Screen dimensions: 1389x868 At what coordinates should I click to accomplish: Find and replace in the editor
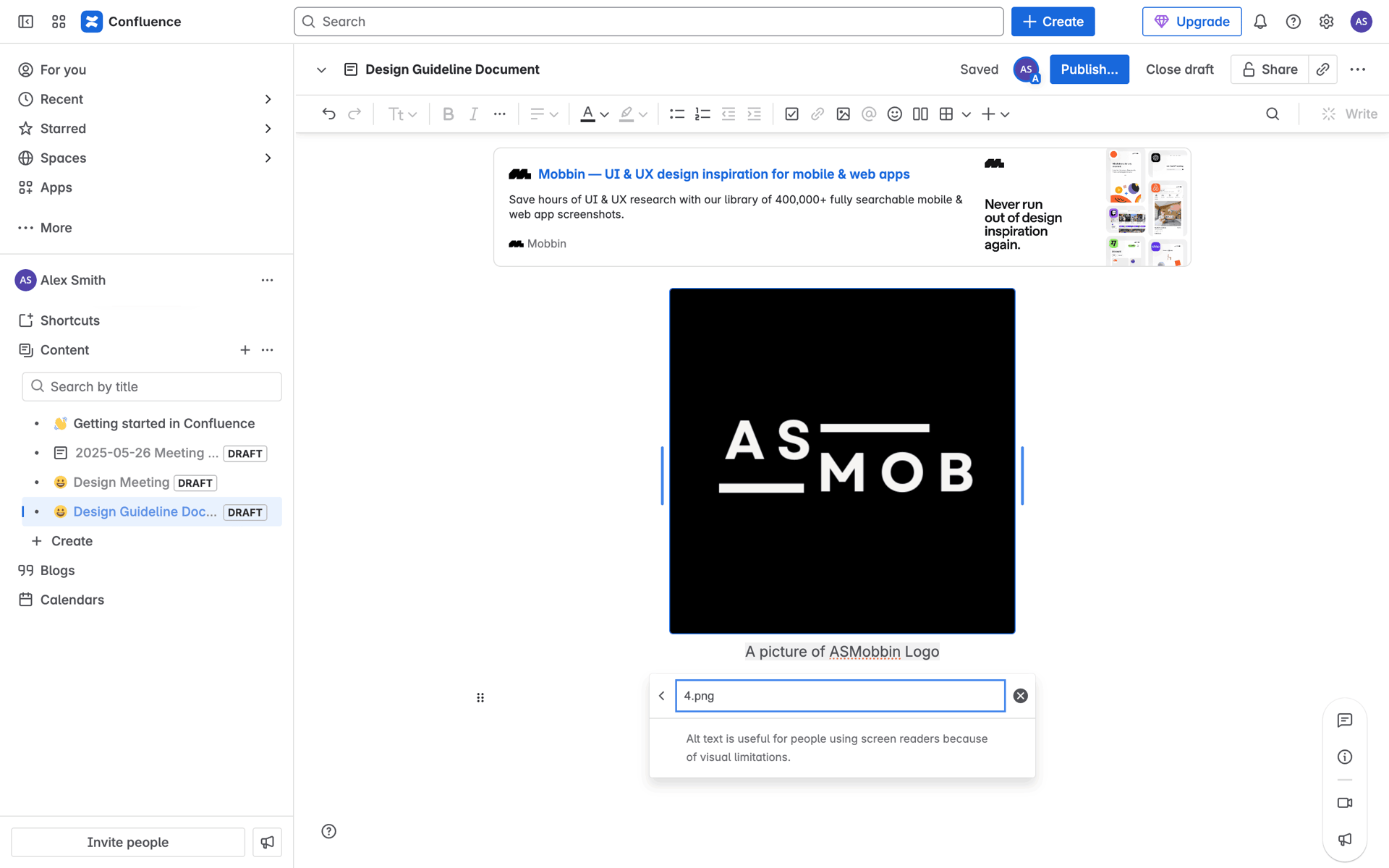[1273, 114]
